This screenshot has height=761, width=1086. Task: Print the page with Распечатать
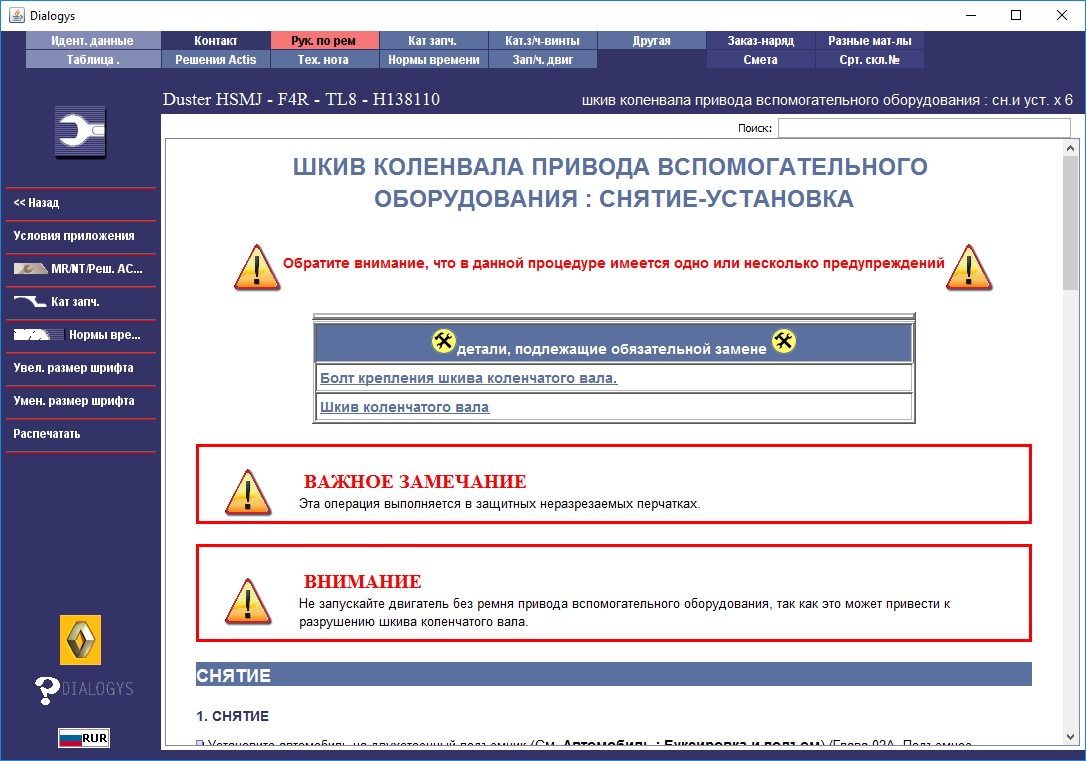[x=81, y=434]
